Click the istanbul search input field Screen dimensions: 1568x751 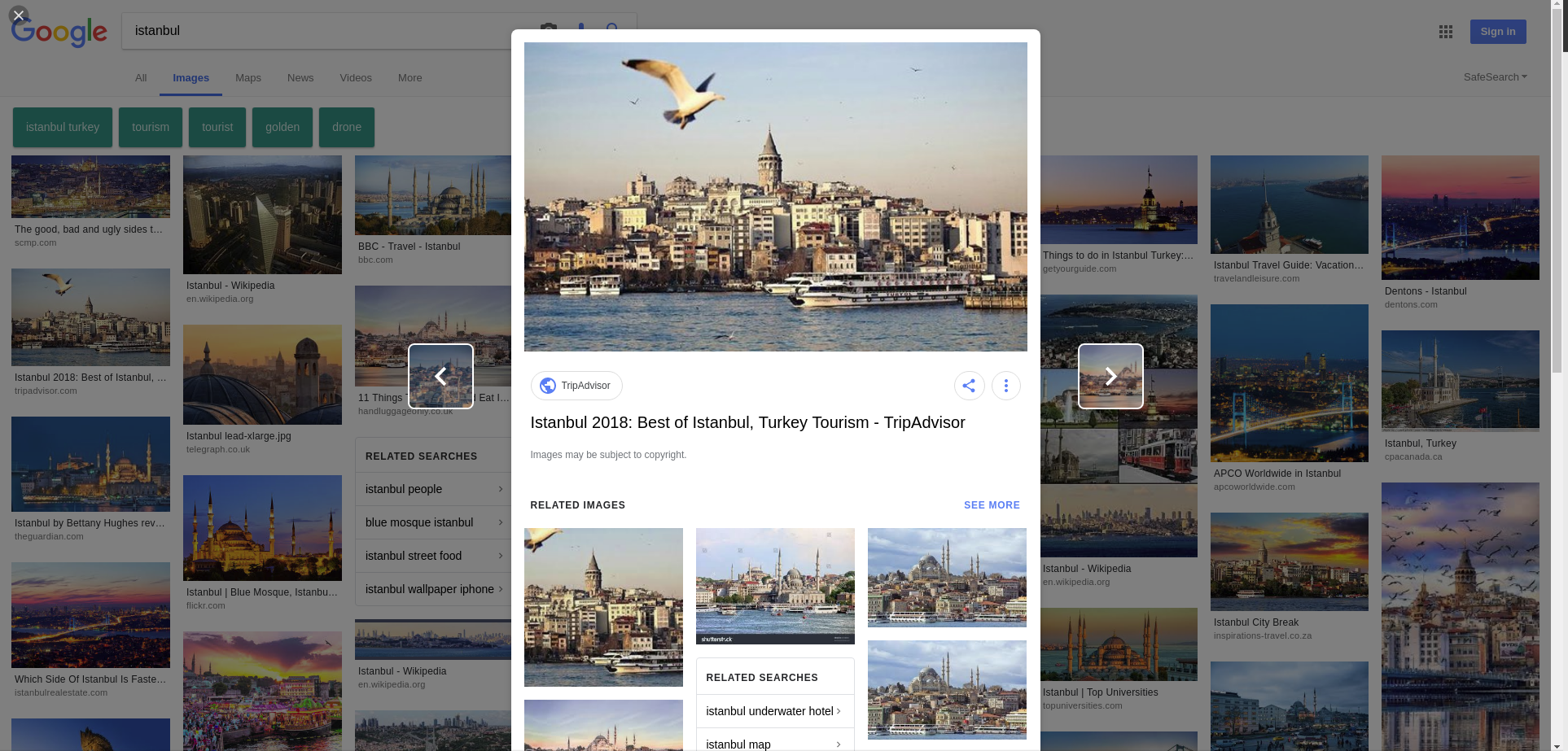[x=326, y=31]
